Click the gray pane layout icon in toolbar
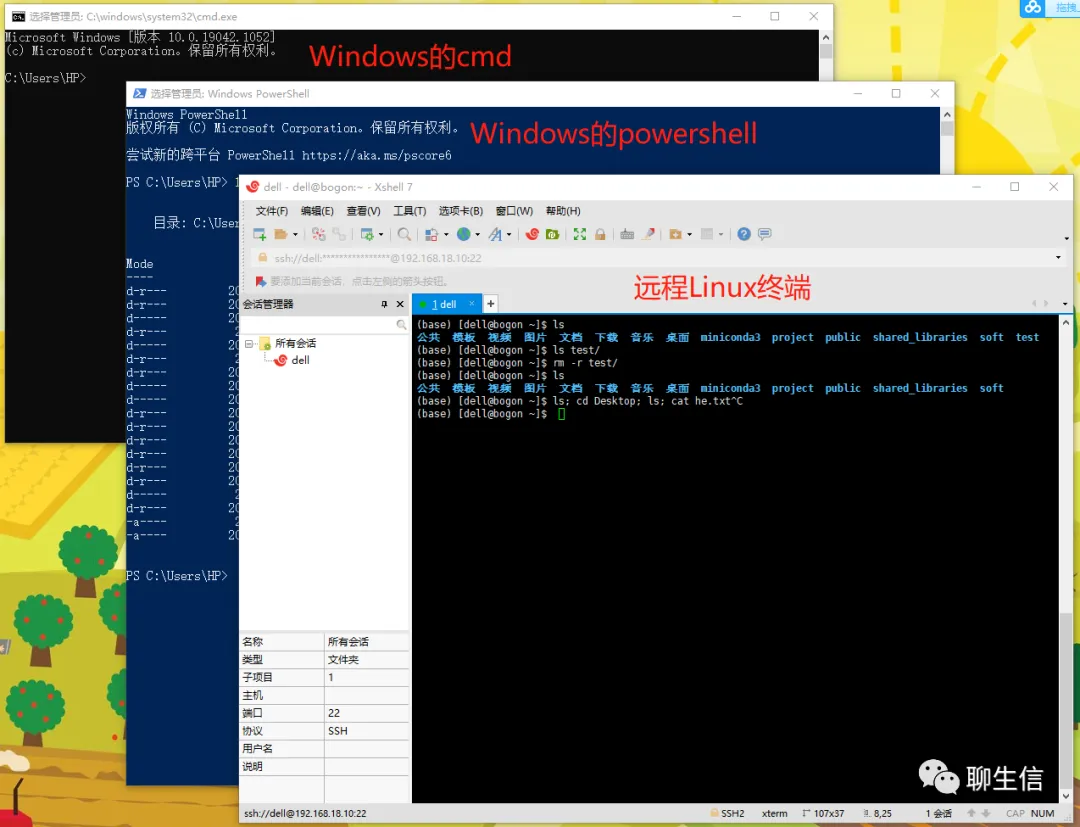 [x=707, y=234]
